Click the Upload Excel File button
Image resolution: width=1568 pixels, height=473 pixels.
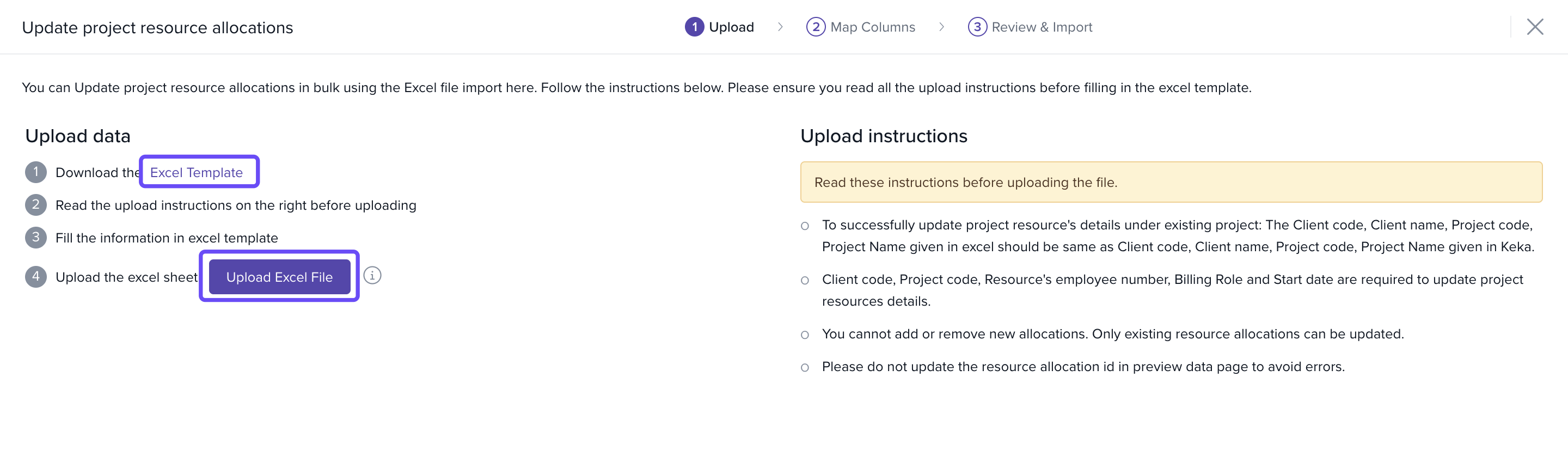pyautogui.click(x=279, y=277)
